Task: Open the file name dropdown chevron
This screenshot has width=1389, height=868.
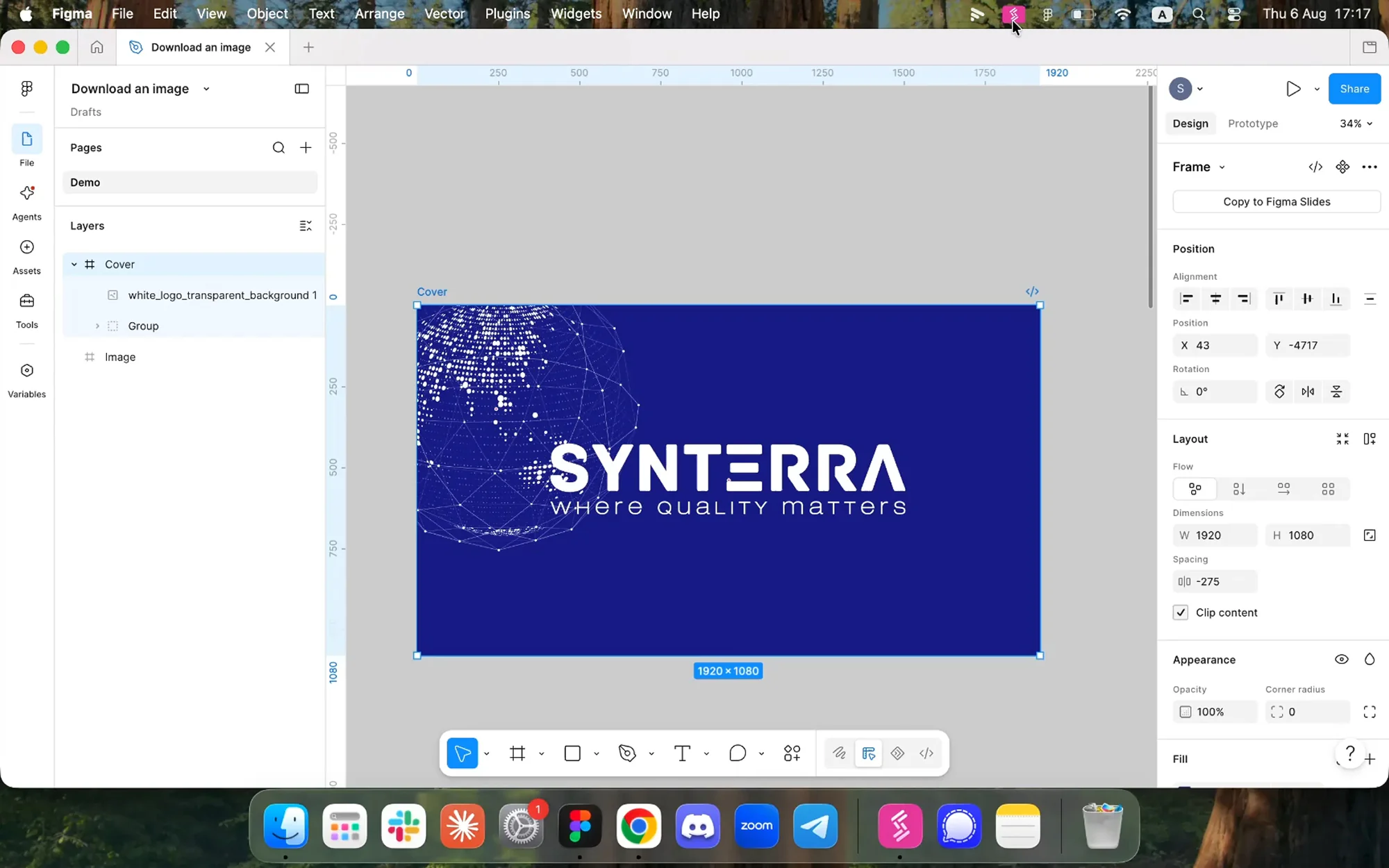Action: (206, 89)
